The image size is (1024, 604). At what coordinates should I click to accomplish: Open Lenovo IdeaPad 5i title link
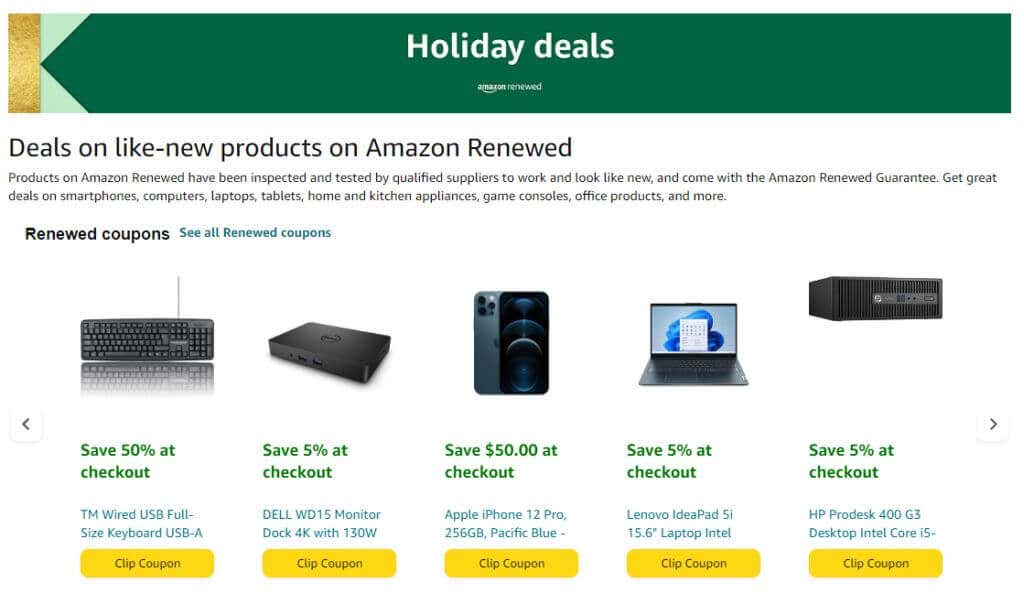[680, 524]
